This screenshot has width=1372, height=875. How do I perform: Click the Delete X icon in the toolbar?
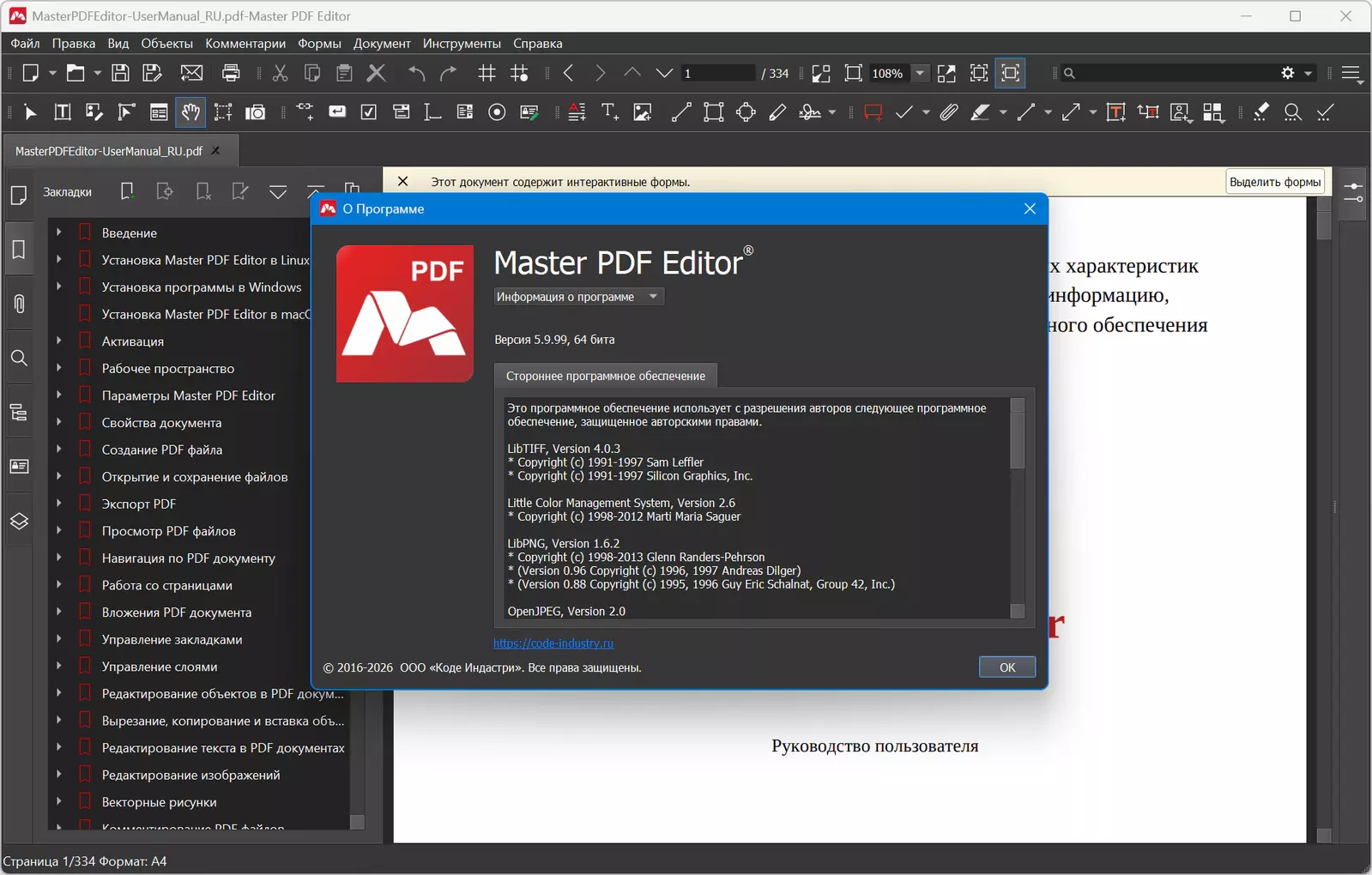[x=376, y=73]
